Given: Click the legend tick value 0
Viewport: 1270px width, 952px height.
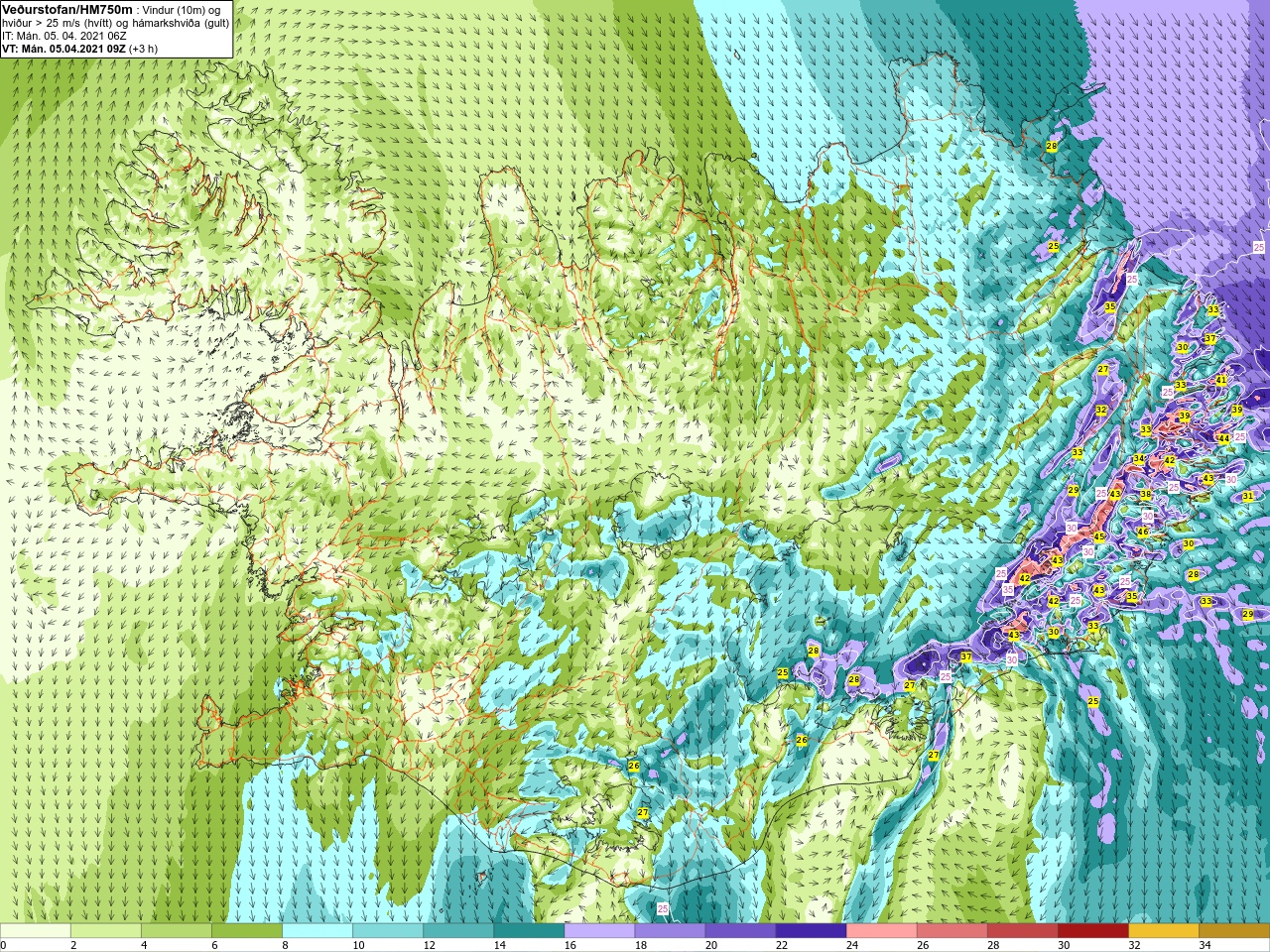Looking at the screenshot, I should [x=4, y=945].
